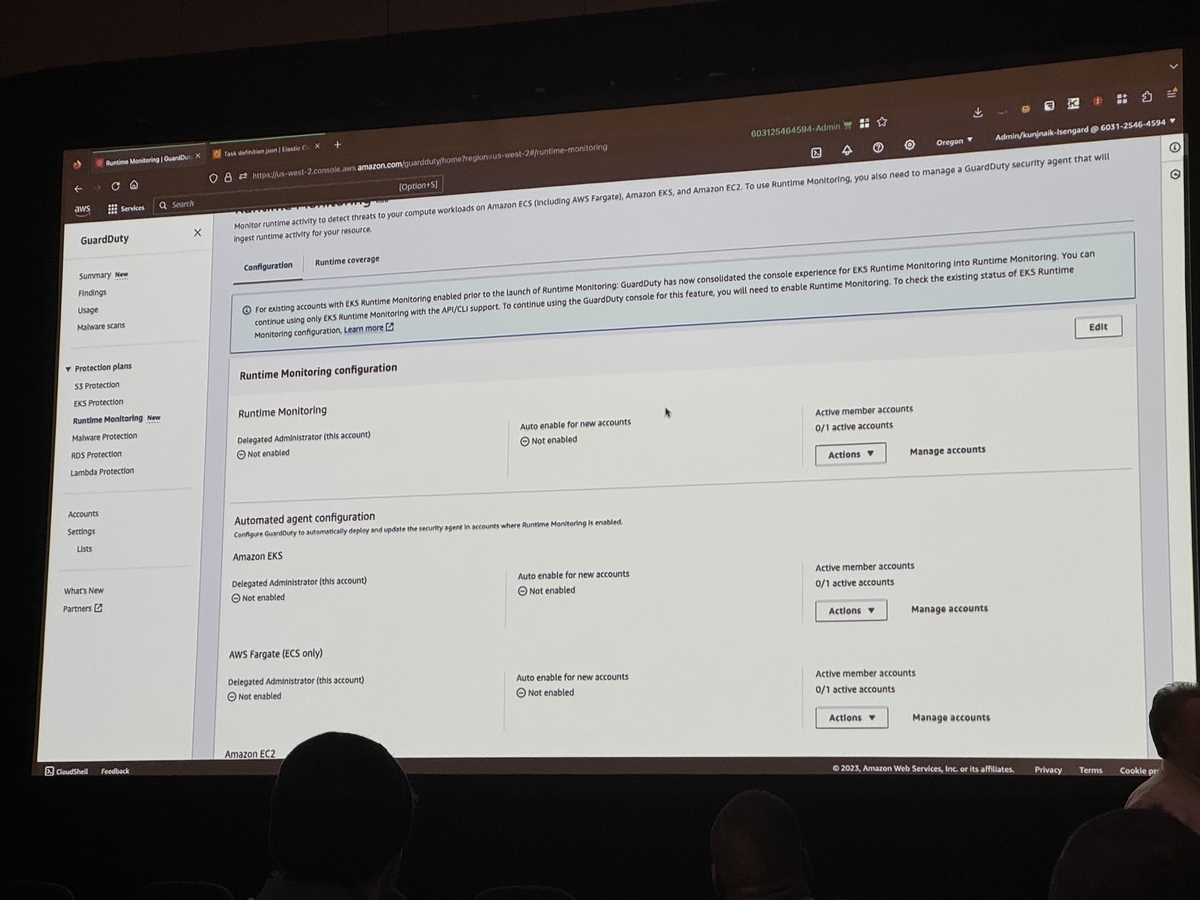Screen dimensions: 1200x900
Task: Click the Firefox logo icon
Action: point(78,163)
